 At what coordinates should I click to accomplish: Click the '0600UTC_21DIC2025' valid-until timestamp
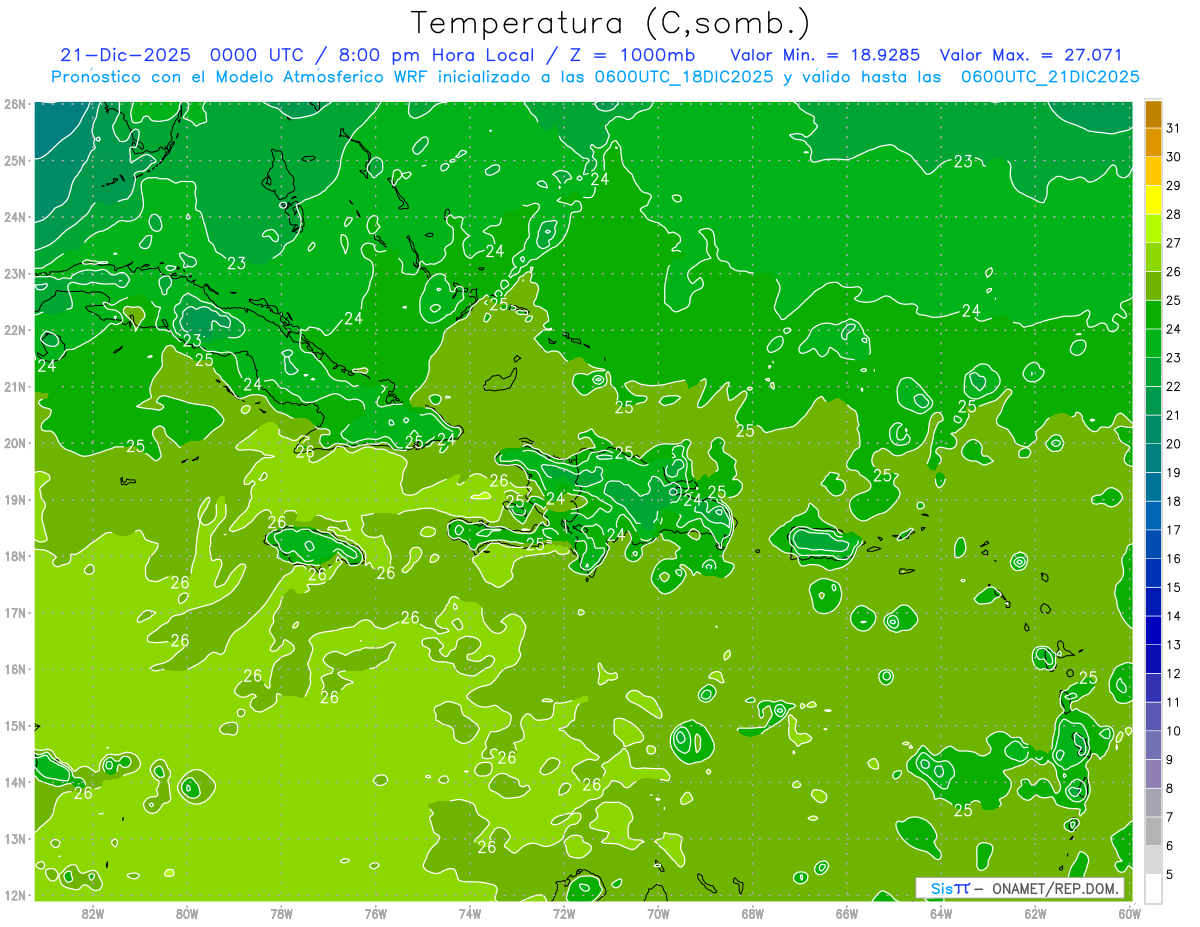[x=1050, y=77]
